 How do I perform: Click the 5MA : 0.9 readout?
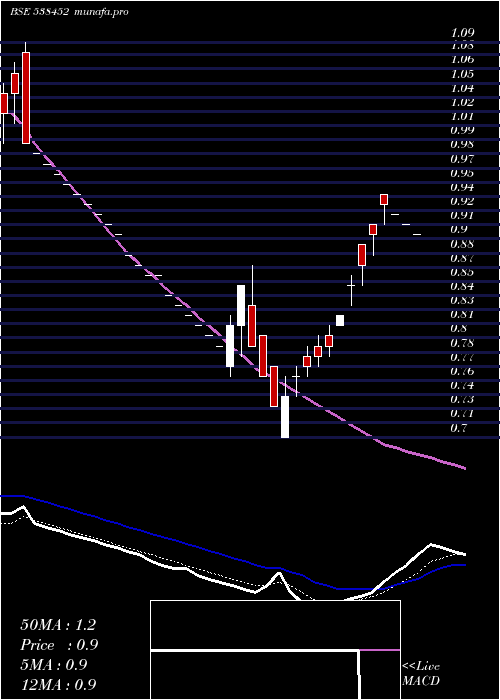click(54, 665)
